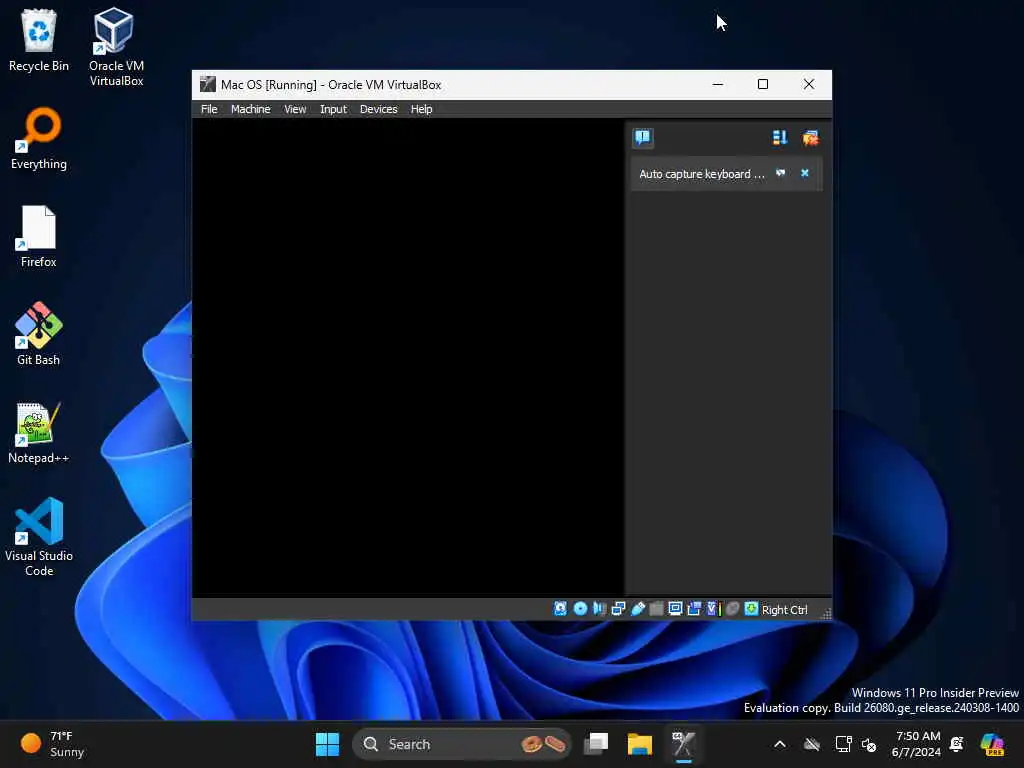This screenshot has height=768, width=1024.
Task: Click the VirtualBox window title bar icon
Action: coord(208,84)
